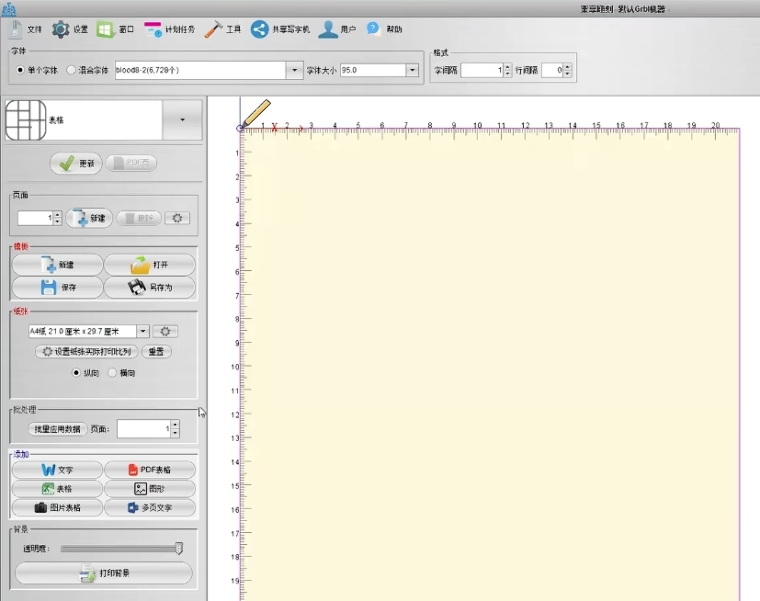Click the 保存 floppy disk button

click(x=57, y=288)
